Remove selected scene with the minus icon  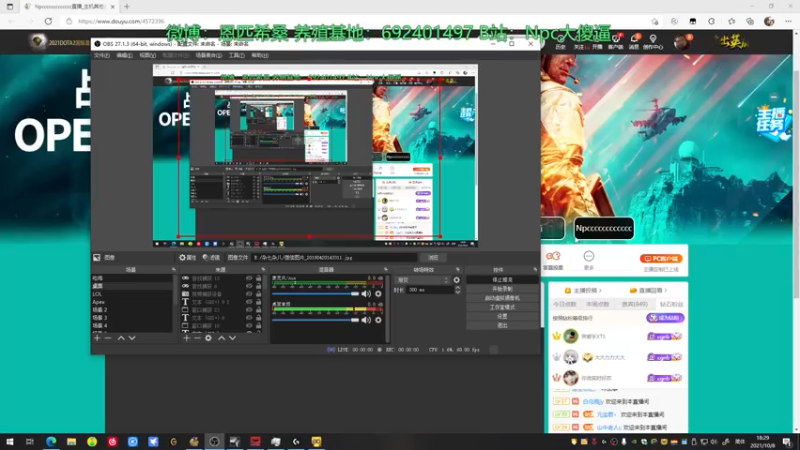(x=108, y=338)
